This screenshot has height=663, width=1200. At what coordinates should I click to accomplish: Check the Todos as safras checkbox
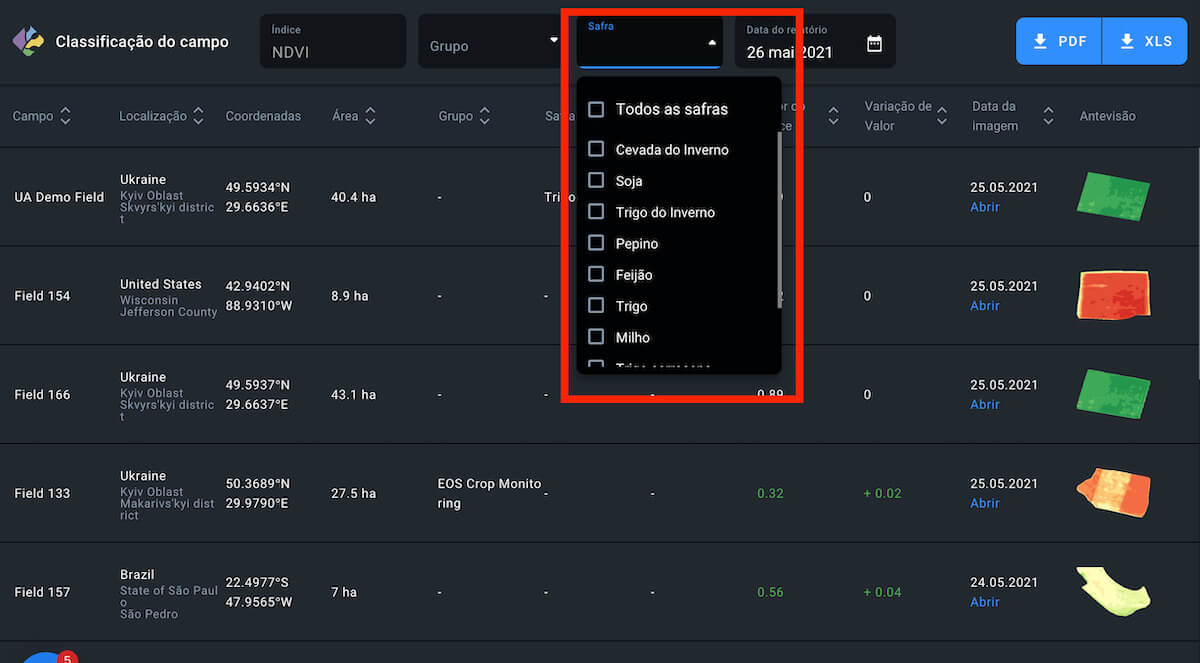tap(596, 109)
